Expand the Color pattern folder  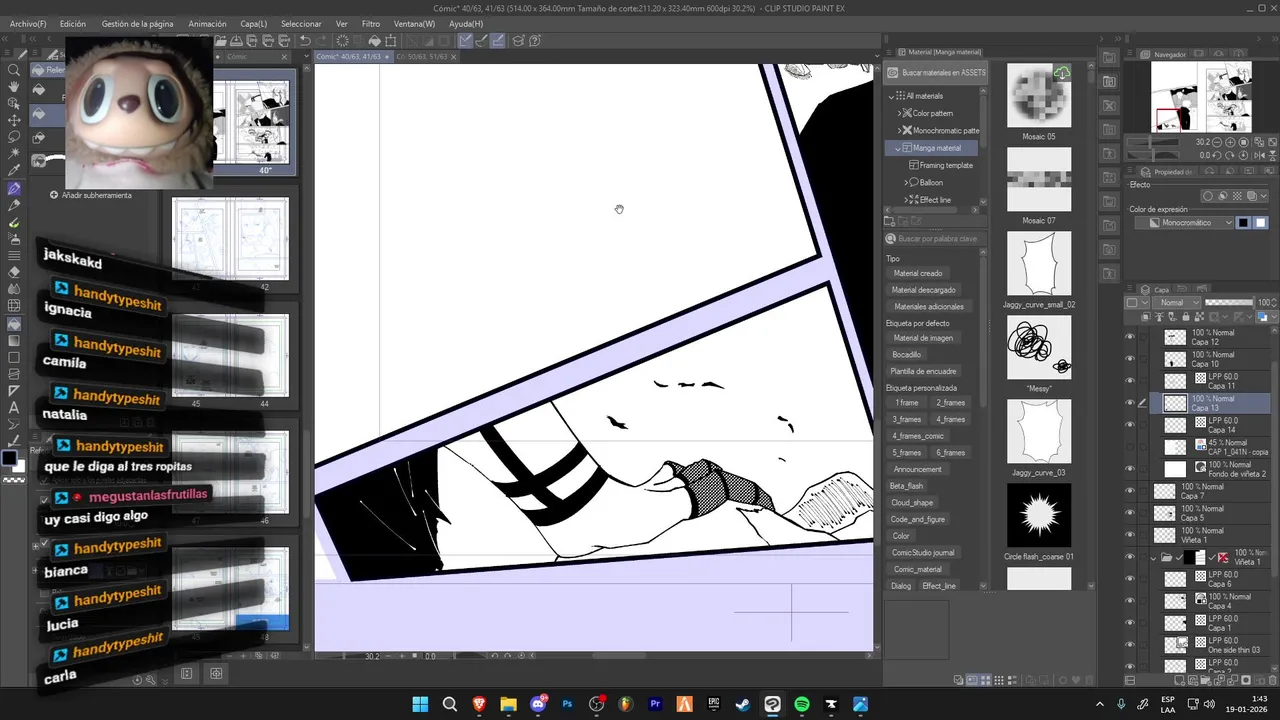(899, 113)
